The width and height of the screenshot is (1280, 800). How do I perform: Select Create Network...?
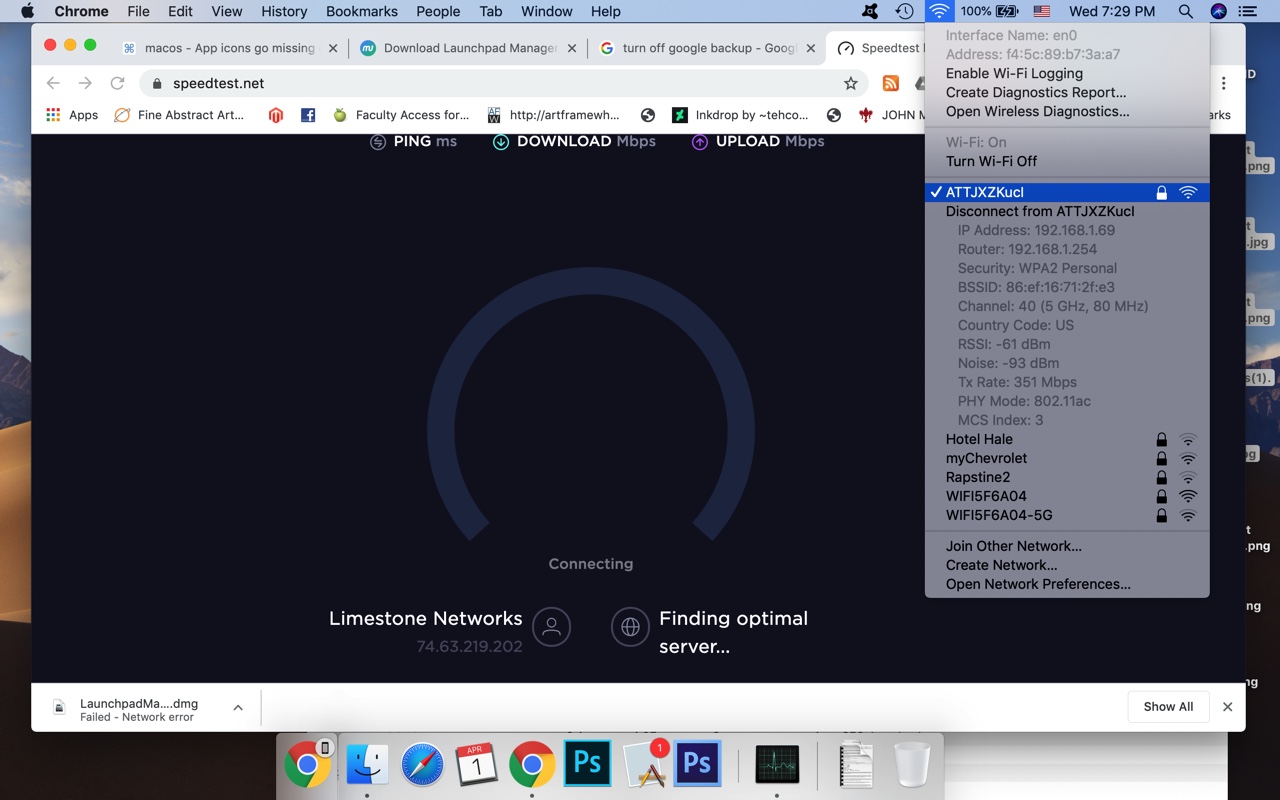click(x=1001, y=565)
